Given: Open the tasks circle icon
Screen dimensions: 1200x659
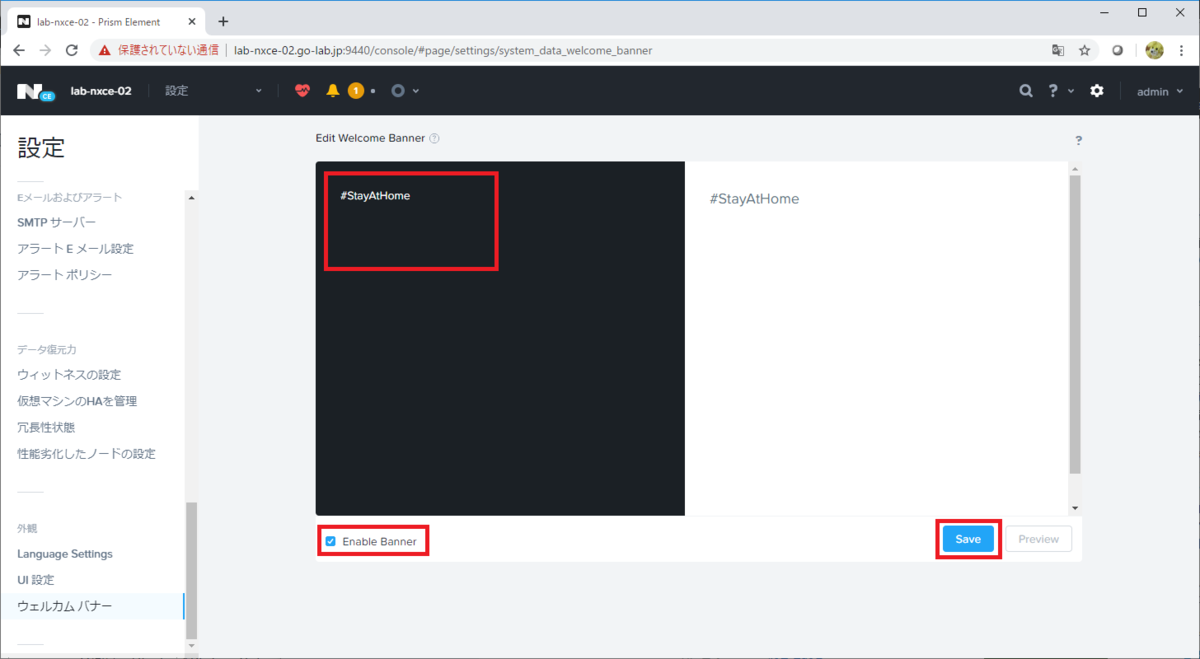Looking at the screenshot, I should point(398,91).
